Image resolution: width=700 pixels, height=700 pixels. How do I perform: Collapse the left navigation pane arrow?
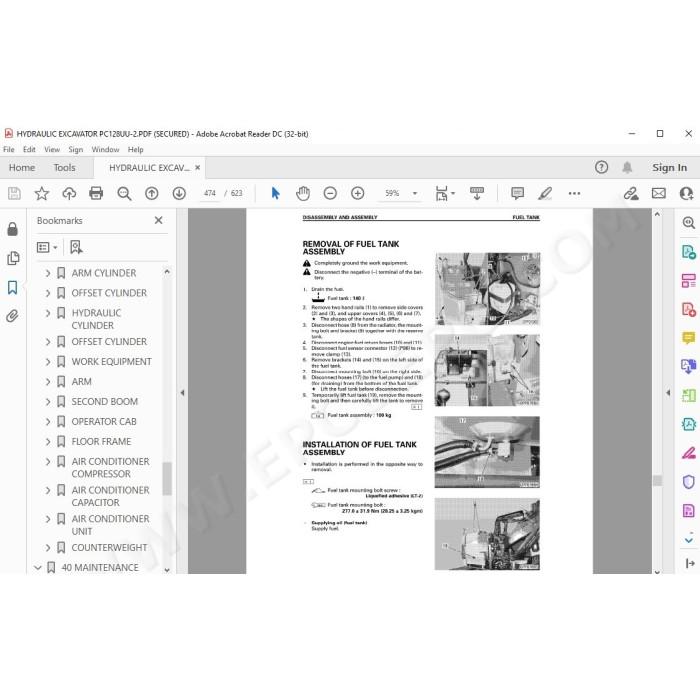point(182,393)
